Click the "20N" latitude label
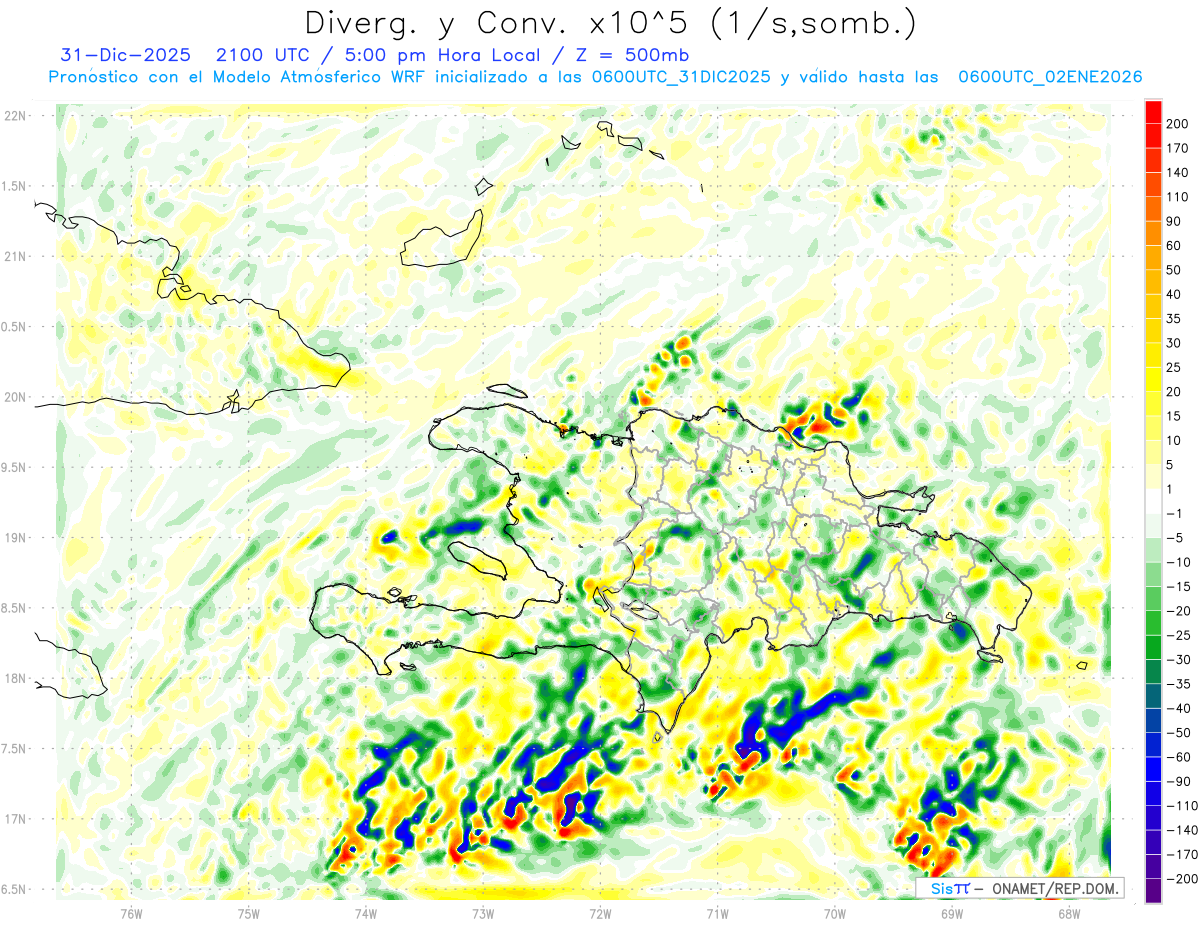Image resolution: width=1200 pixels, height=927 pixels. (15, 397)
